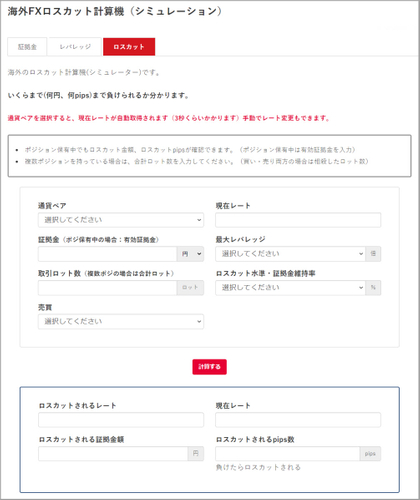
Task: Switch to the 証拠金 tab
Action: tap(27, 47)
